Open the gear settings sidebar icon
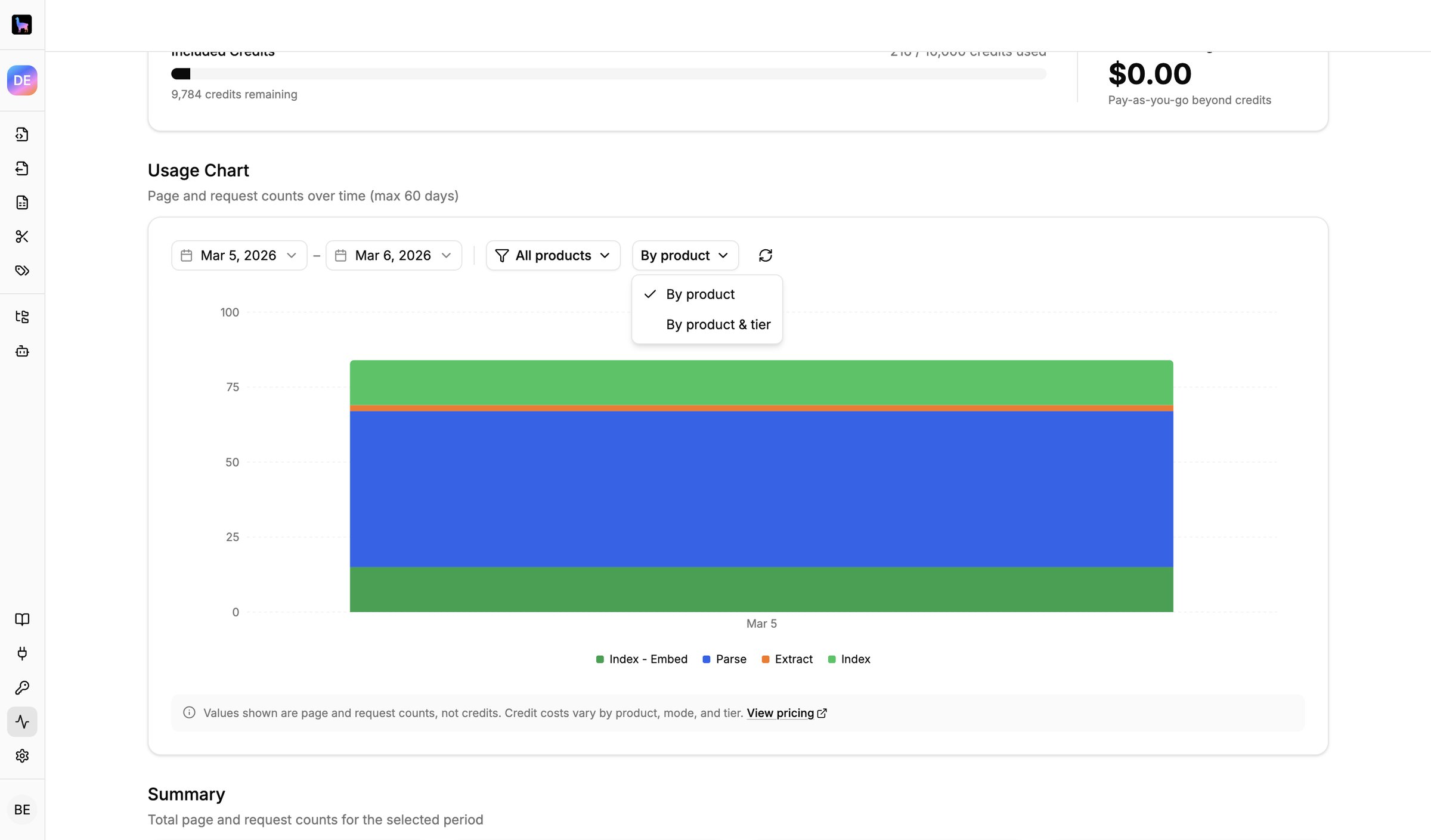 click(x=22, y=755)
